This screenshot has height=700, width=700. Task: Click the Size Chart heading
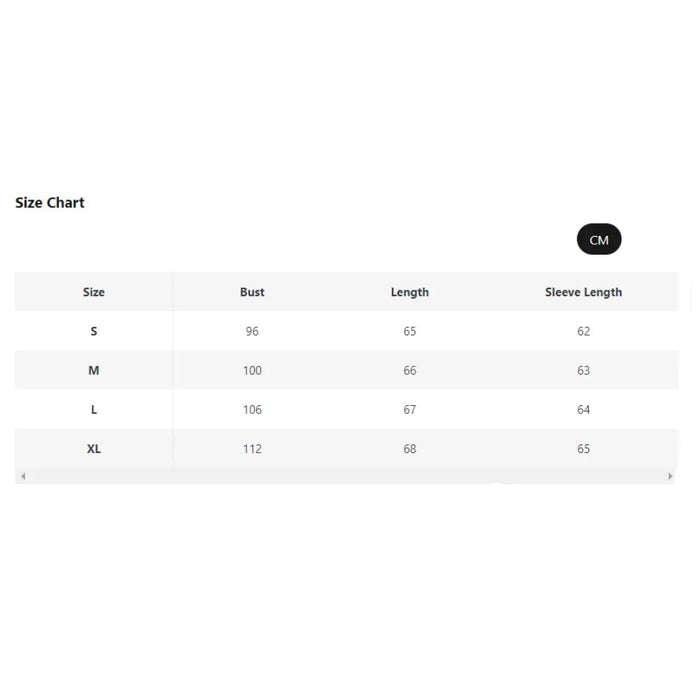[x=50, y=203]
